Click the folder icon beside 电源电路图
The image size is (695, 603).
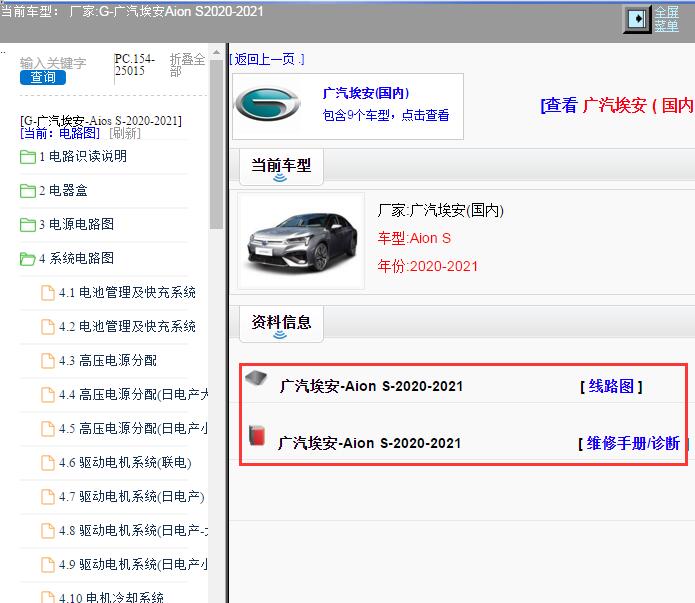pyautogui.click(x=27, y=225)
